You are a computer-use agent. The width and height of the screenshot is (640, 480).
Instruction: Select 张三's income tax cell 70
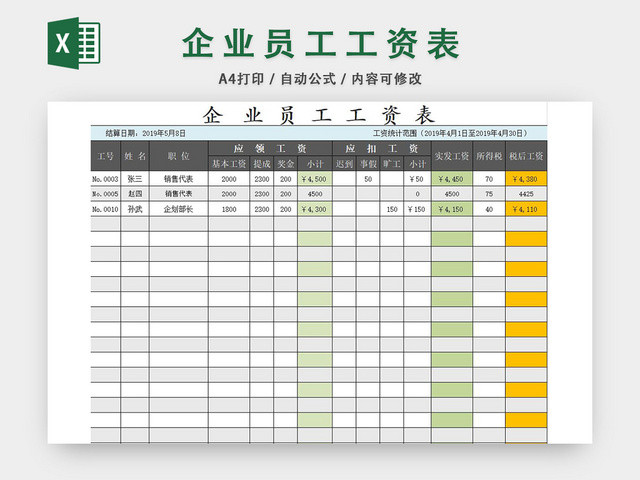tap(489, 179)
